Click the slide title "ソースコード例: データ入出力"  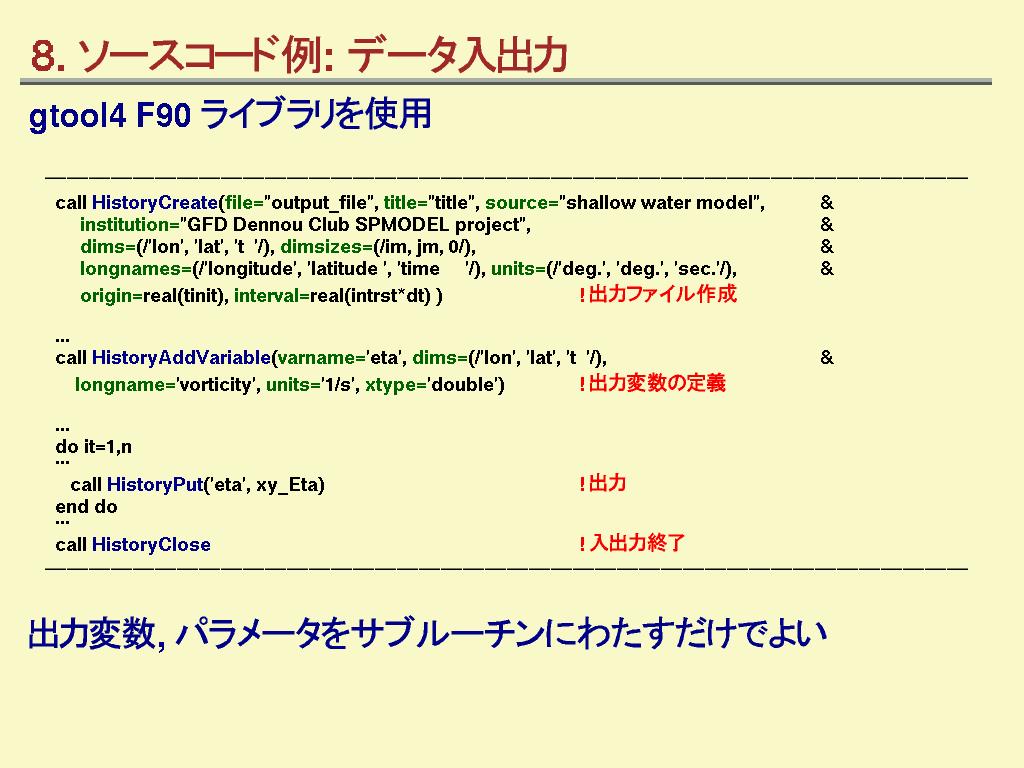click(x=298, y=57)
